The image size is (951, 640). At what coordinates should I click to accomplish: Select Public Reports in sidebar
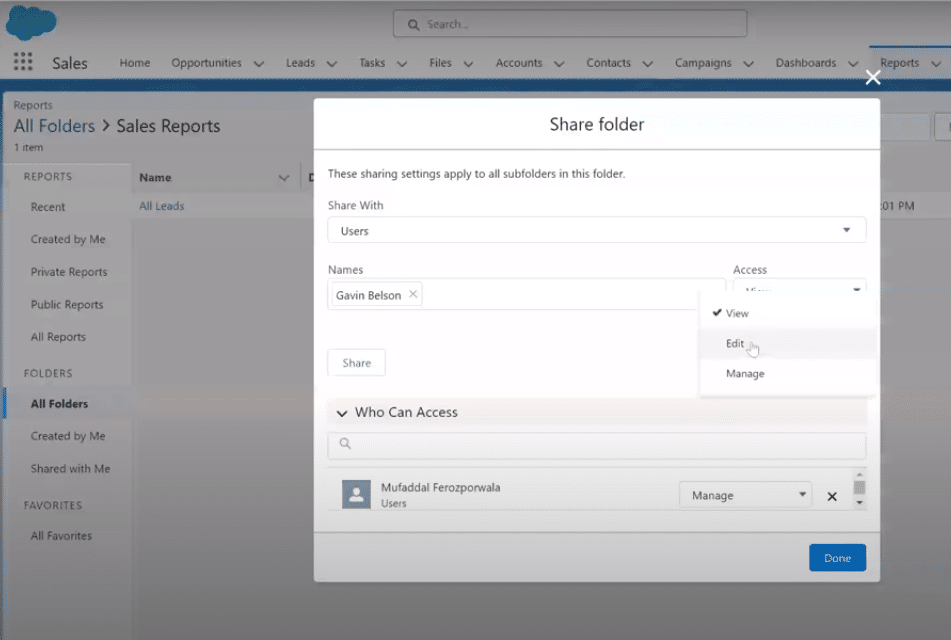tap(67, 305)
